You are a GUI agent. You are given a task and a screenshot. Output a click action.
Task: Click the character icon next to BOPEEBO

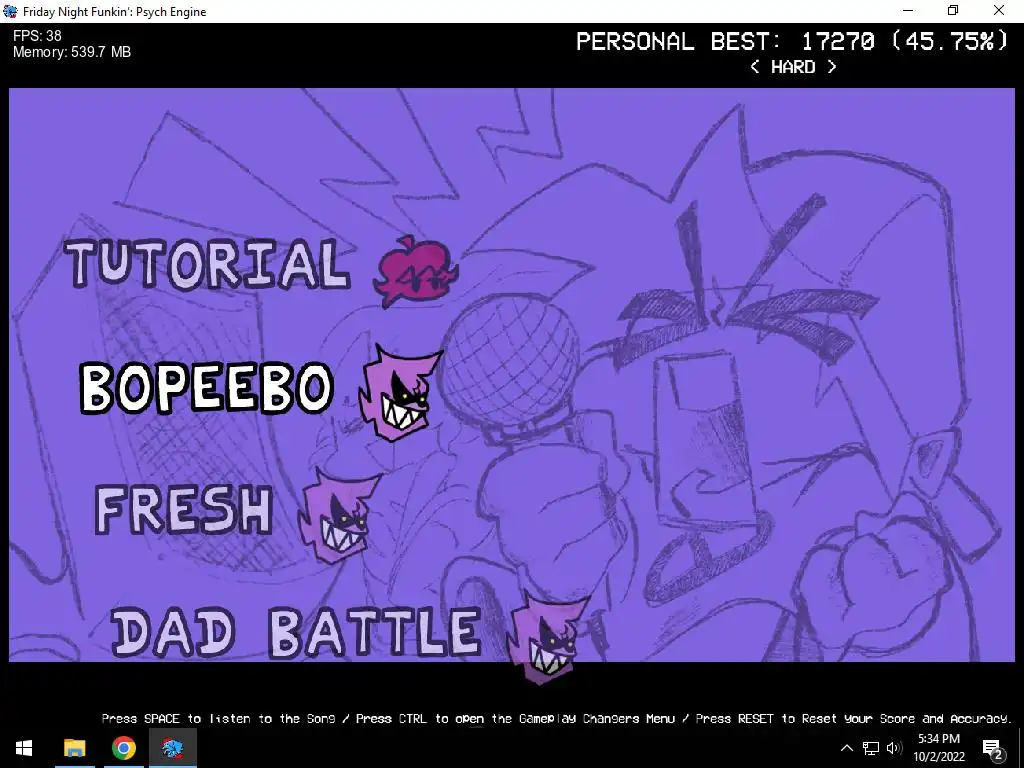click(x=400, y=394)
